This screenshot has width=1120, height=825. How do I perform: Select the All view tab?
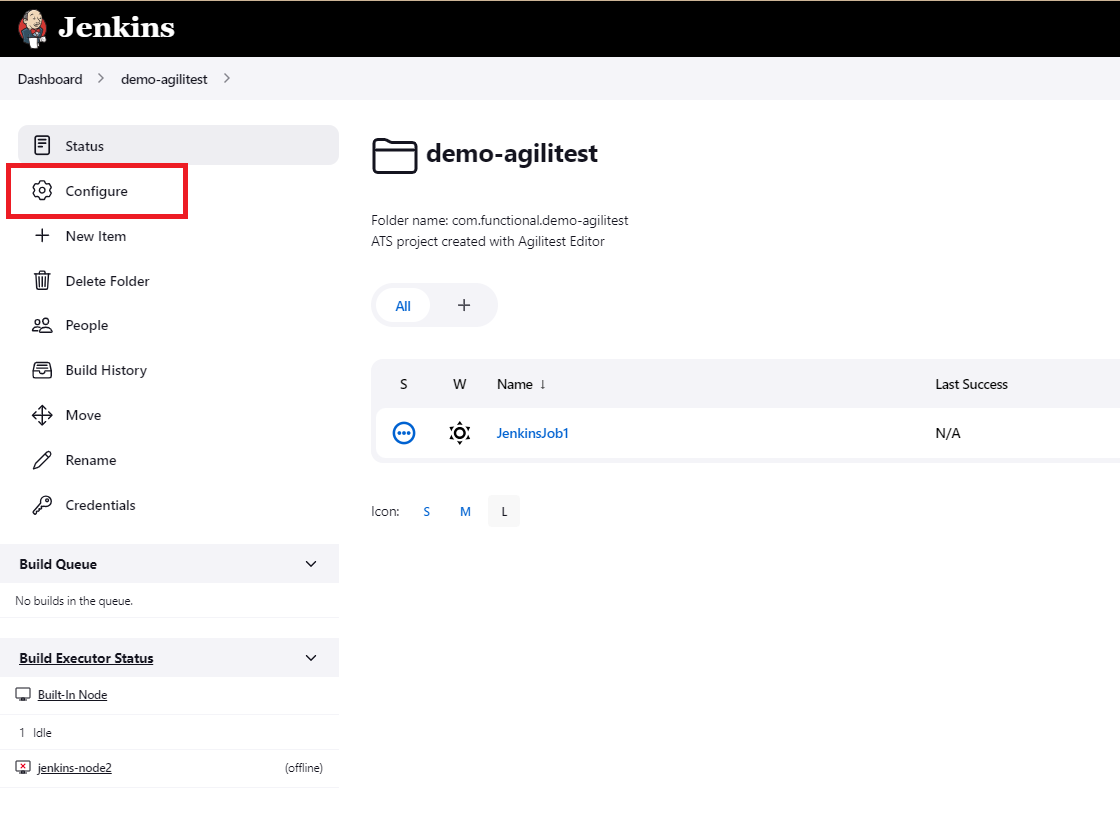click(x=403, y=306)
